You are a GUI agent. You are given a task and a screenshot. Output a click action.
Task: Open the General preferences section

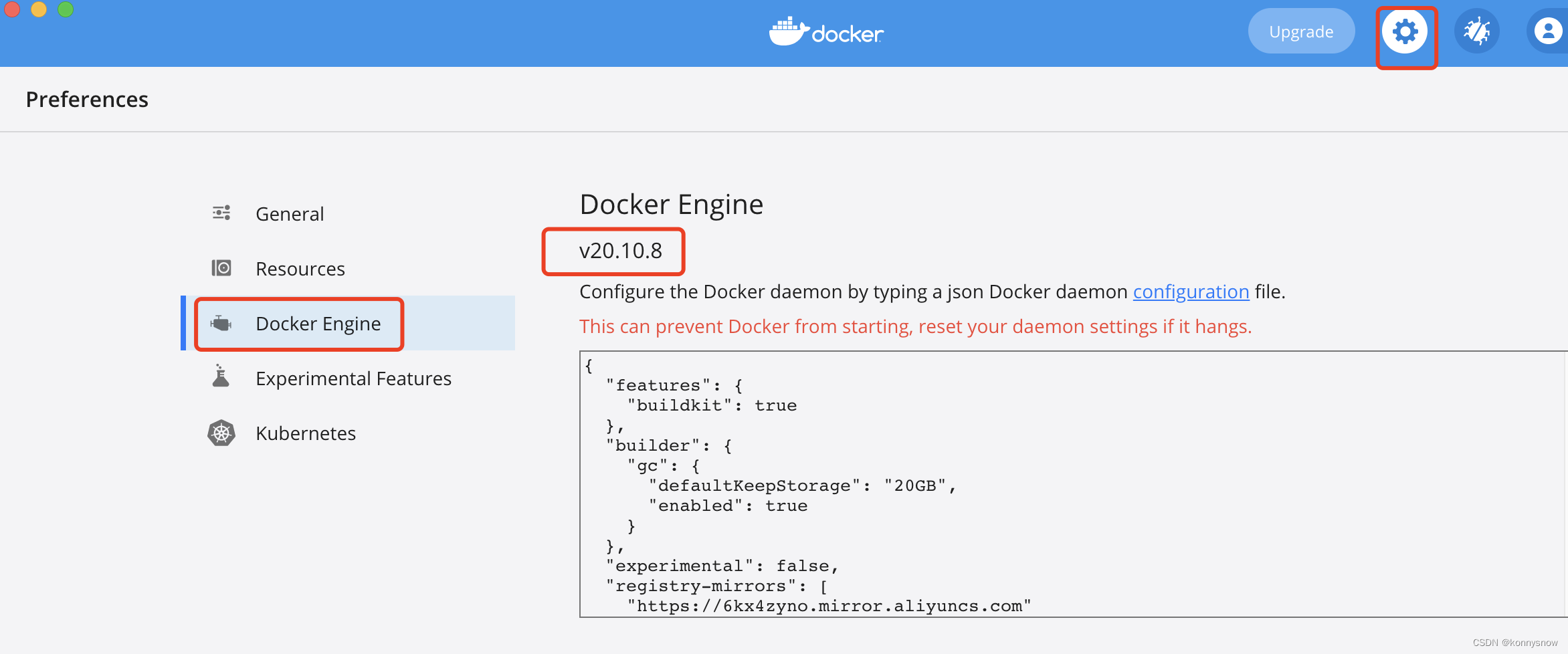(348, 214)
